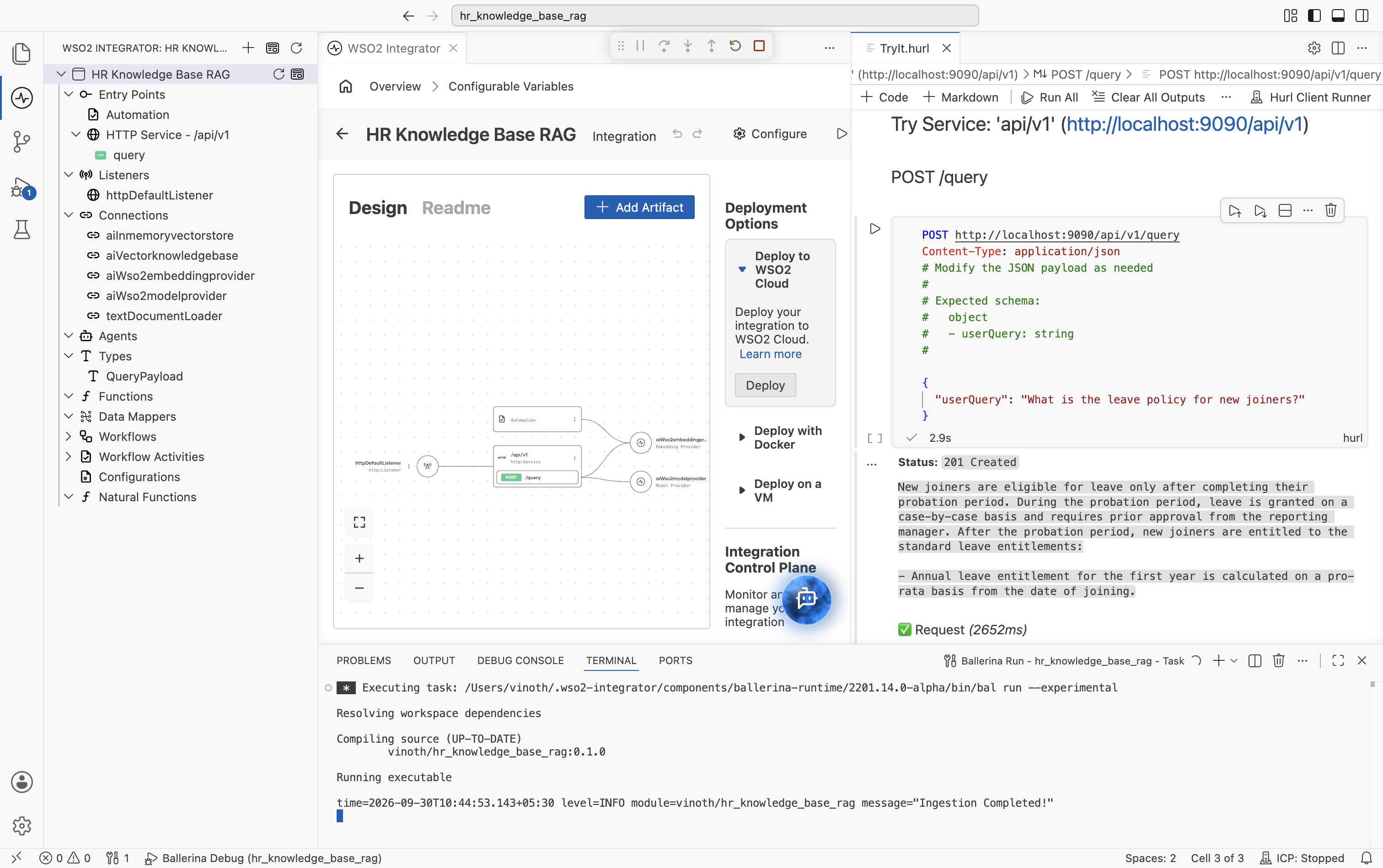
Task: Zoom in on the design diagram
Action: tap(359, 558)
